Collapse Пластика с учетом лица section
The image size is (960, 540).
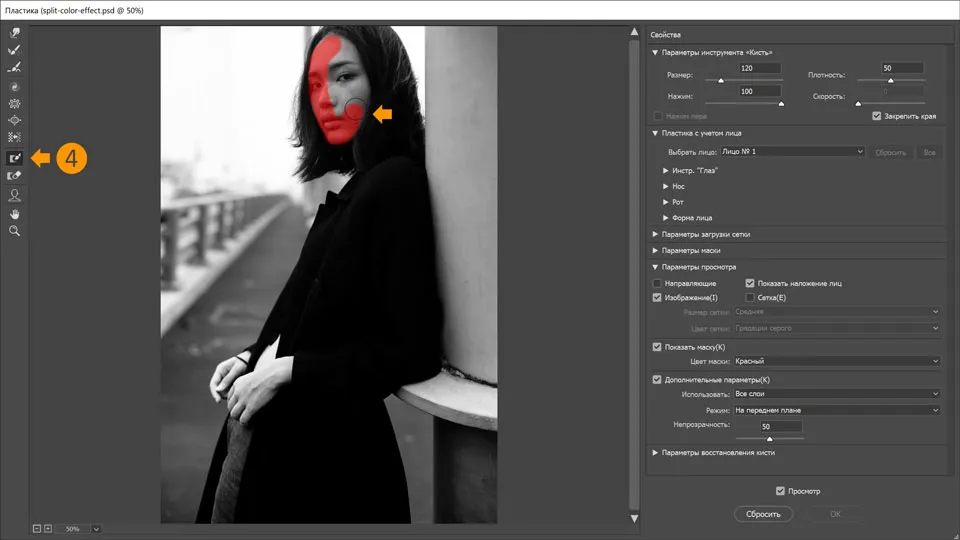tap(655, 133)
